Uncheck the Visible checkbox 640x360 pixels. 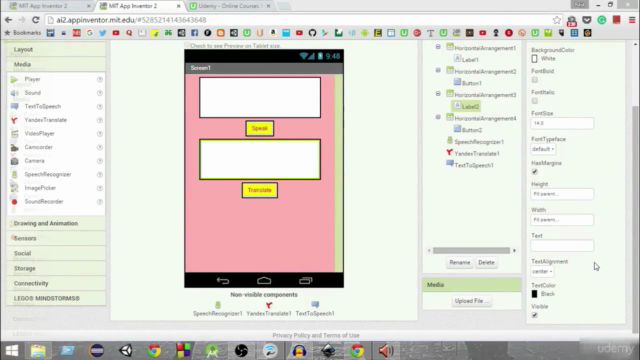tap(535, 315)
